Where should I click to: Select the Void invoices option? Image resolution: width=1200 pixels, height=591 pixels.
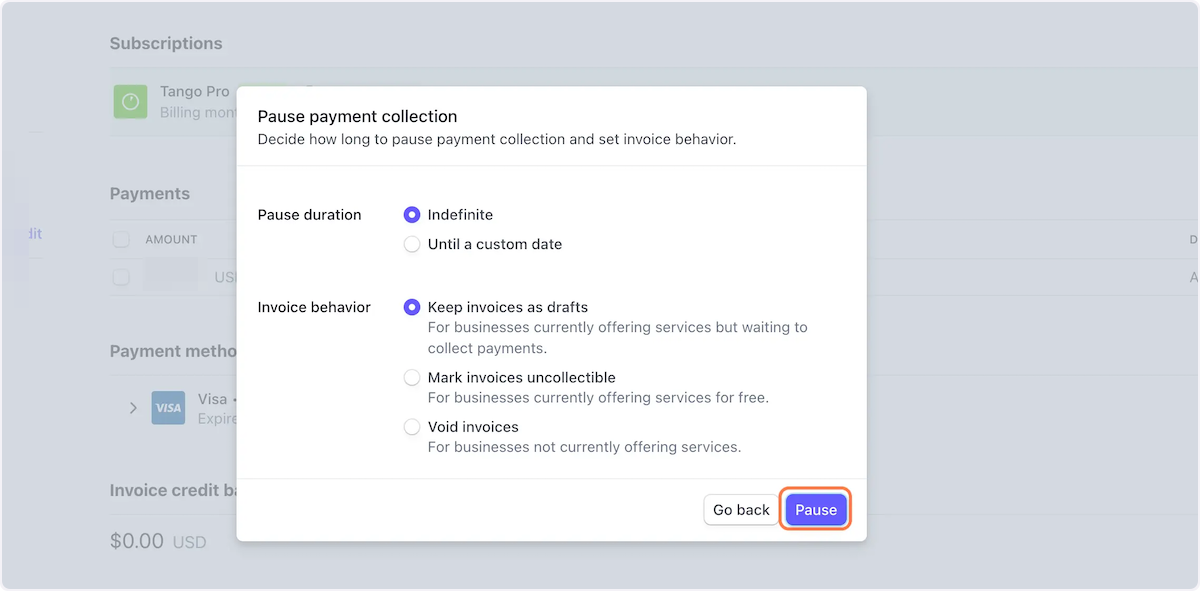412,427
